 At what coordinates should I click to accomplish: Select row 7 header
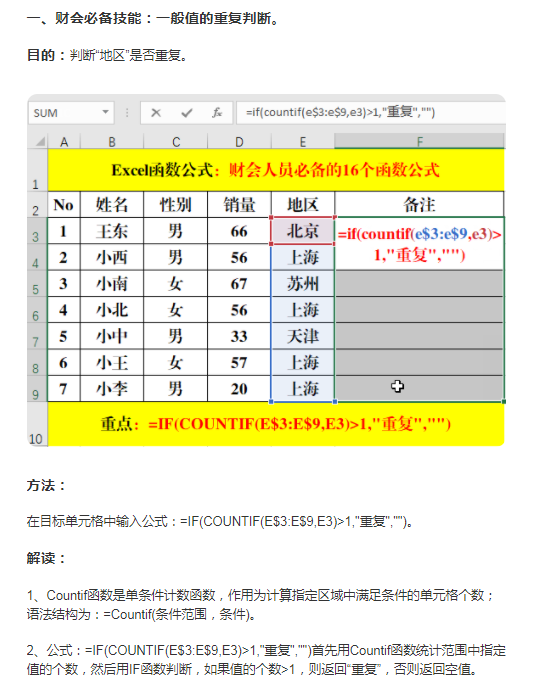37,336
